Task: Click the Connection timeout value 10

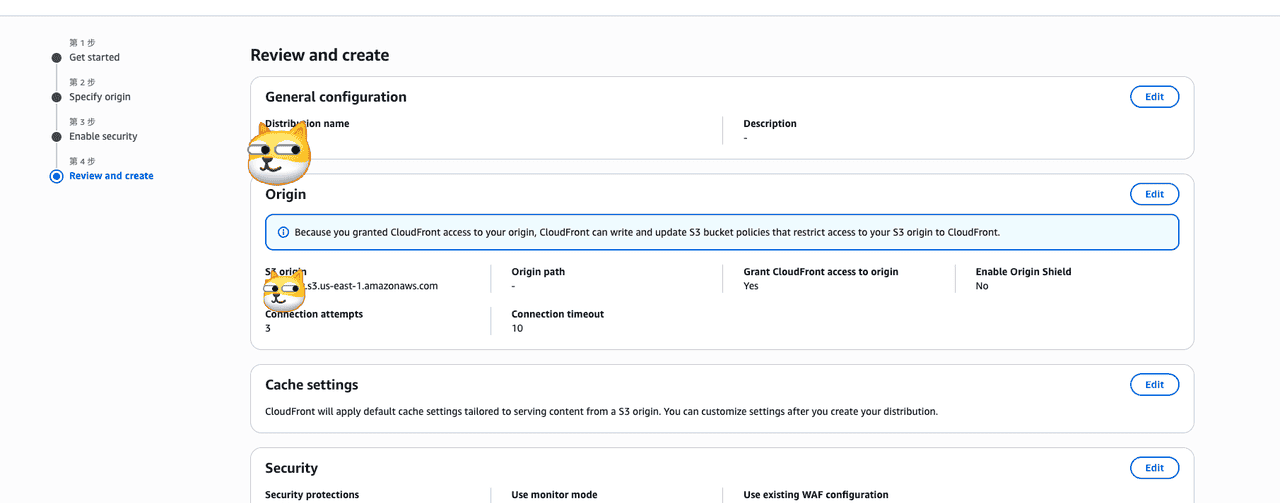Action: click(517, 328)
